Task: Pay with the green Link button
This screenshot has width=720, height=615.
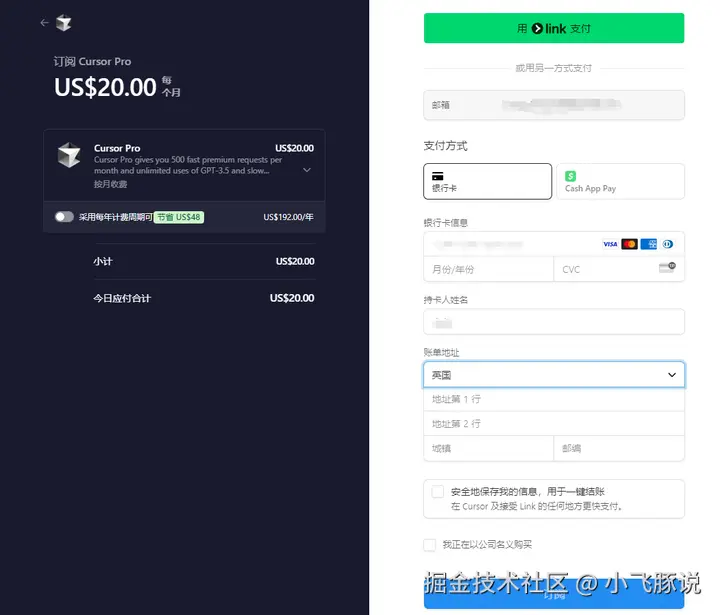Action: click(x=554, y=28)
